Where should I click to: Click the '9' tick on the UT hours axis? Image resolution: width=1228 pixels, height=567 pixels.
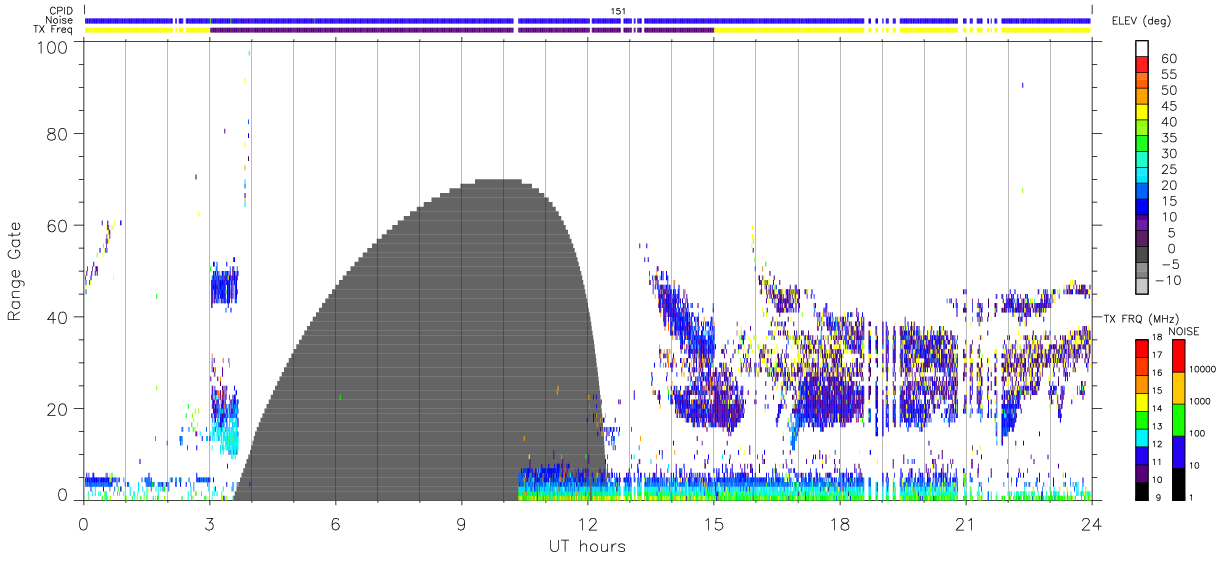(462, 524)
